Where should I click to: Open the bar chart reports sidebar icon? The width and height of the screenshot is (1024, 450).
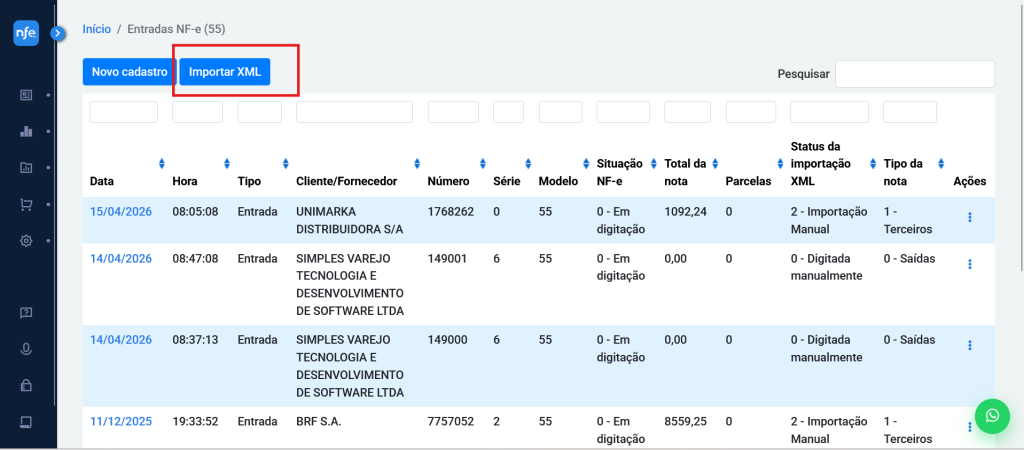click(26, 131)
